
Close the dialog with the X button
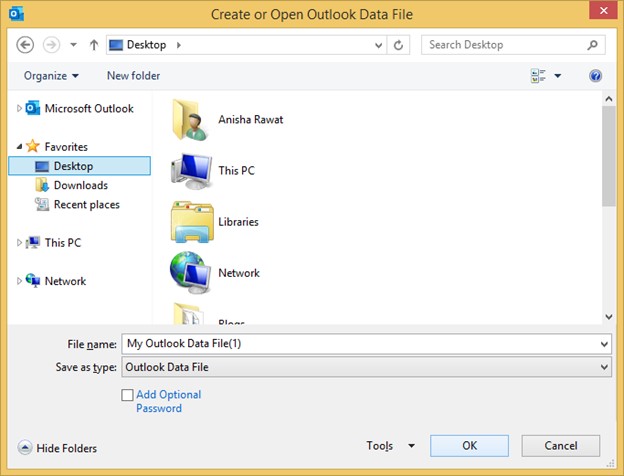click(x=603, y=10)
